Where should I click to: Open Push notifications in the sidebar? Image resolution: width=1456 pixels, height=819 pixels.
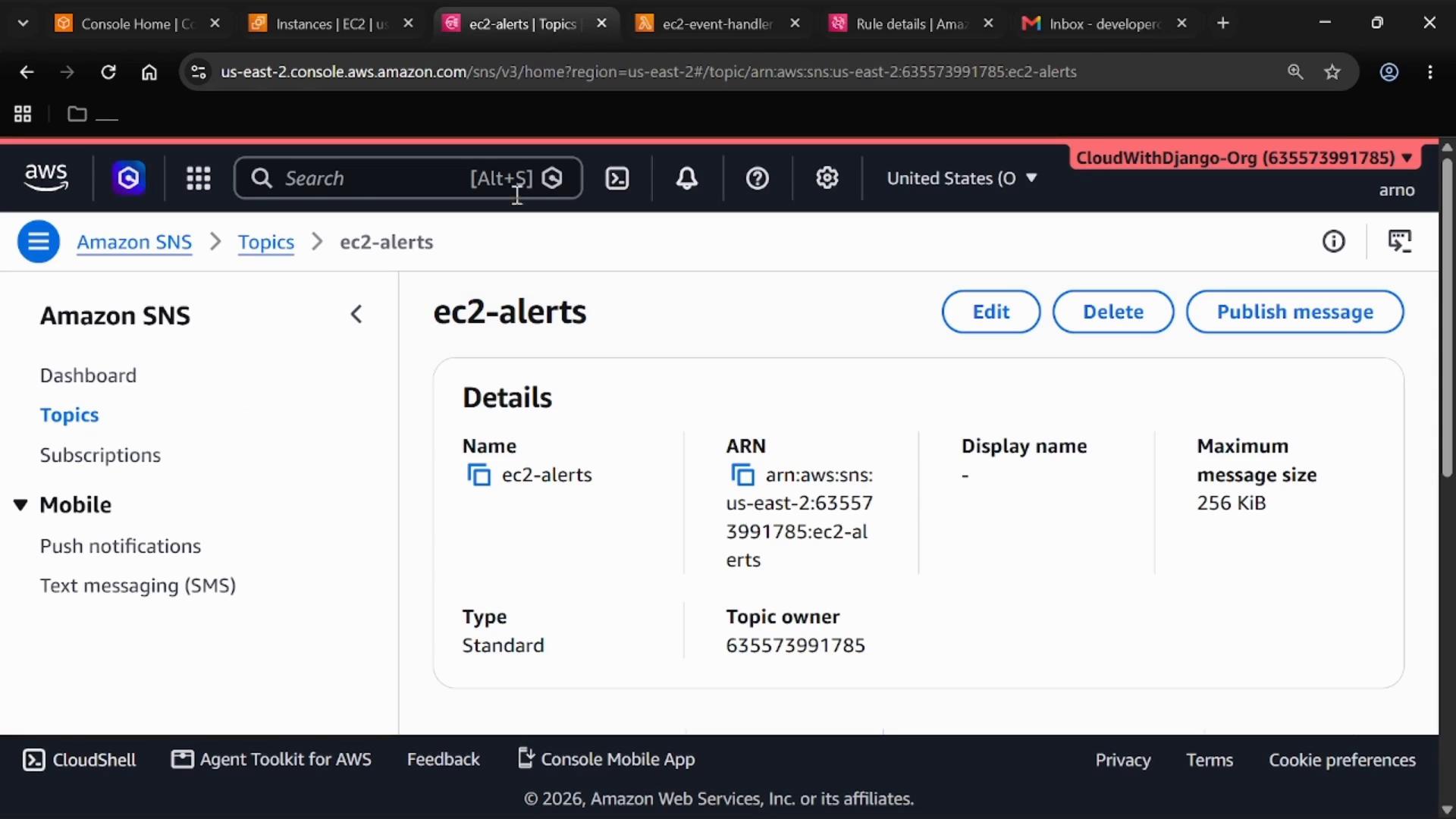click(121, 546)
